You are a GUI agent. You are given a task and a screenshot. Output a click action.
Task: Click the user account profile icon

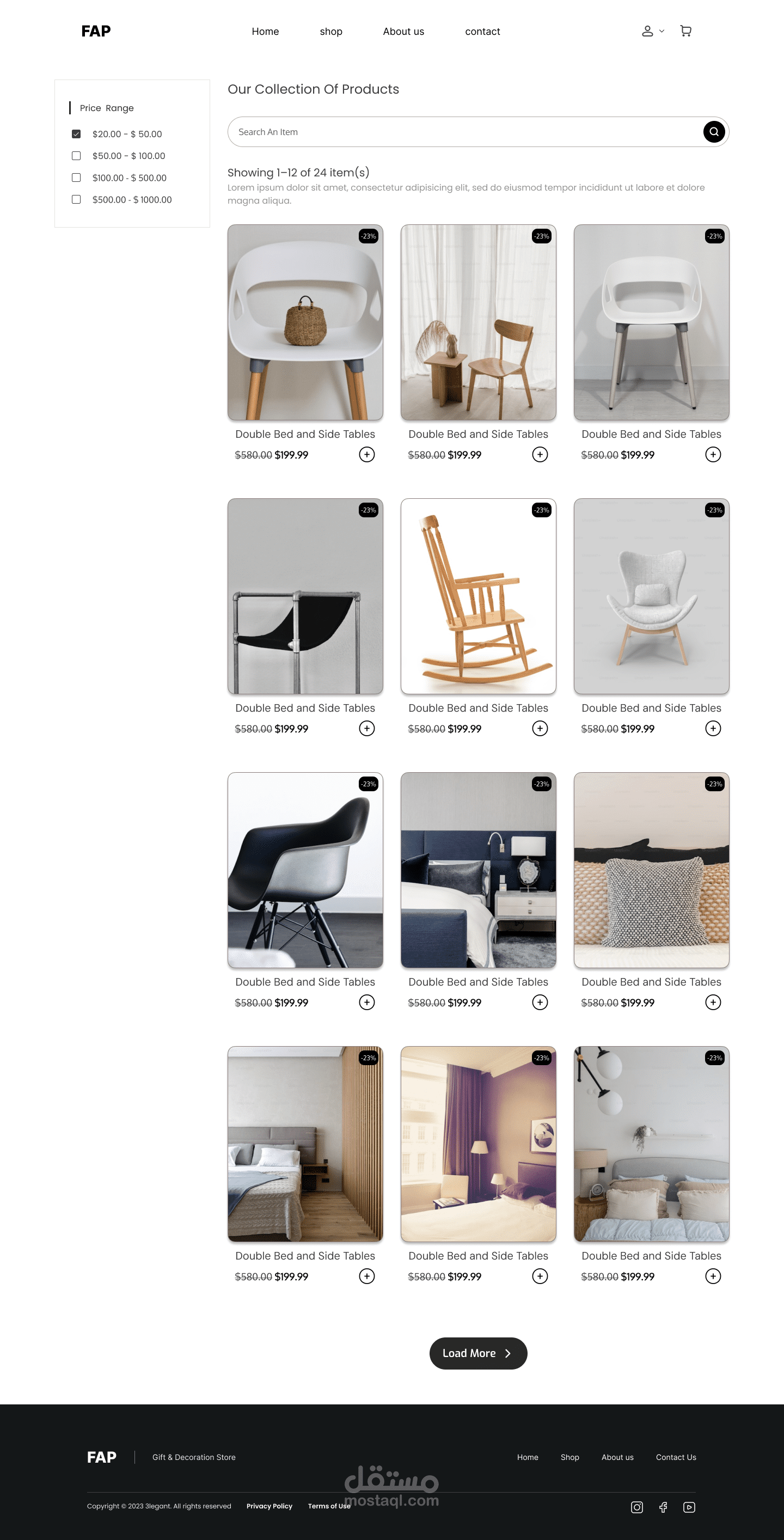click(x=647, y=31)
